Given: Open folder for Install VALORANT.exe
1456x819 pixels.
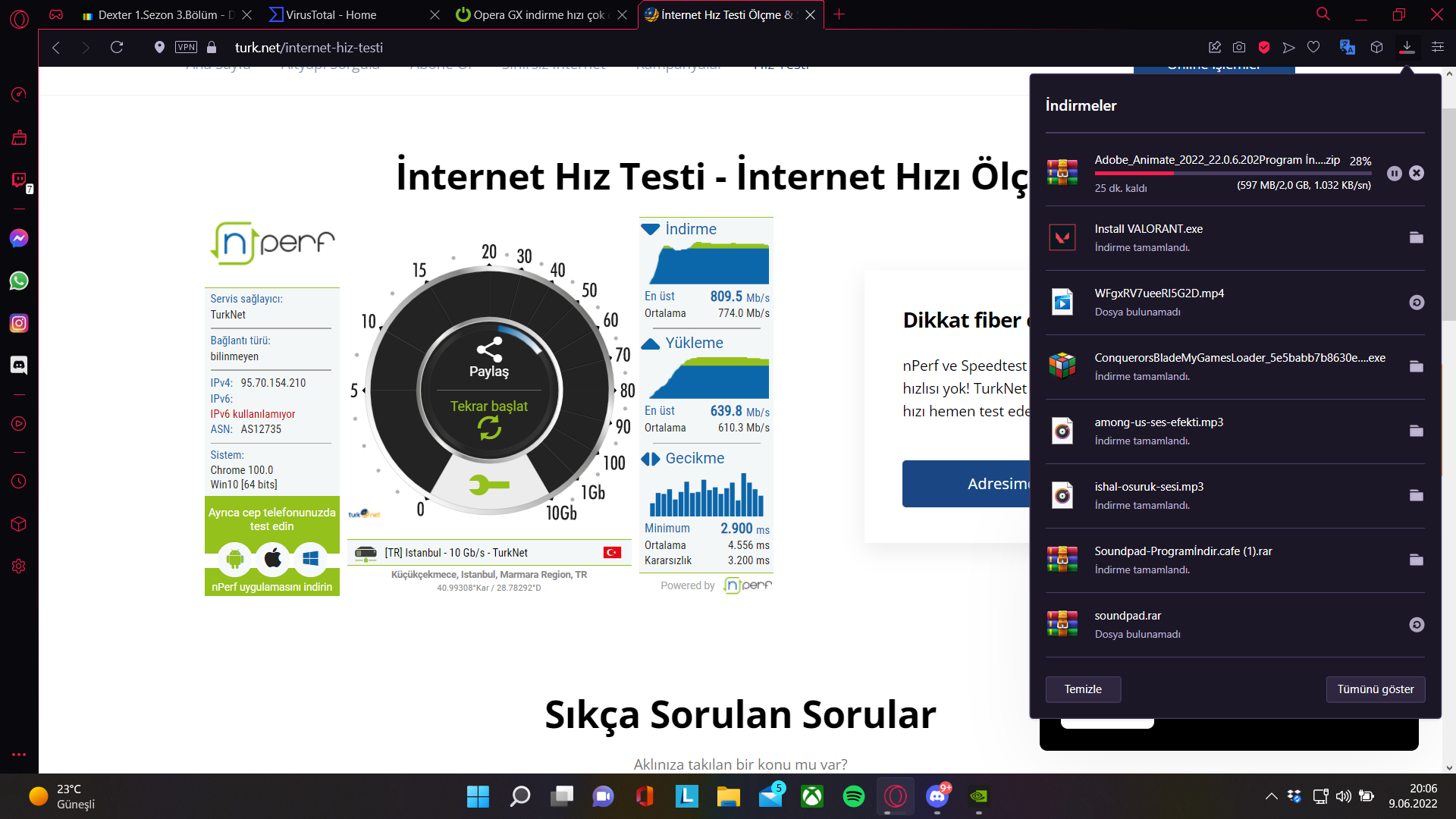Looking at the screenshot, I should coord(1416,238).
